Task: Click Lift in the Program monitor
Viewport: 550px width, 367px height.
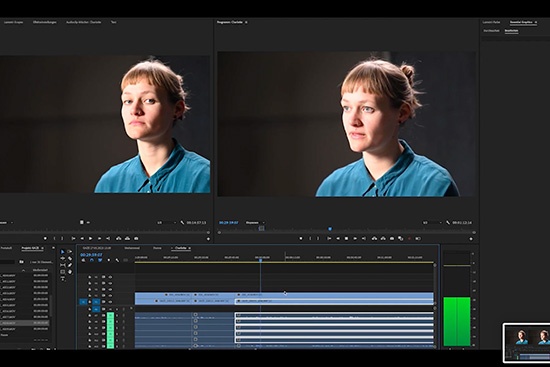Action: click(x=374, y=238)
